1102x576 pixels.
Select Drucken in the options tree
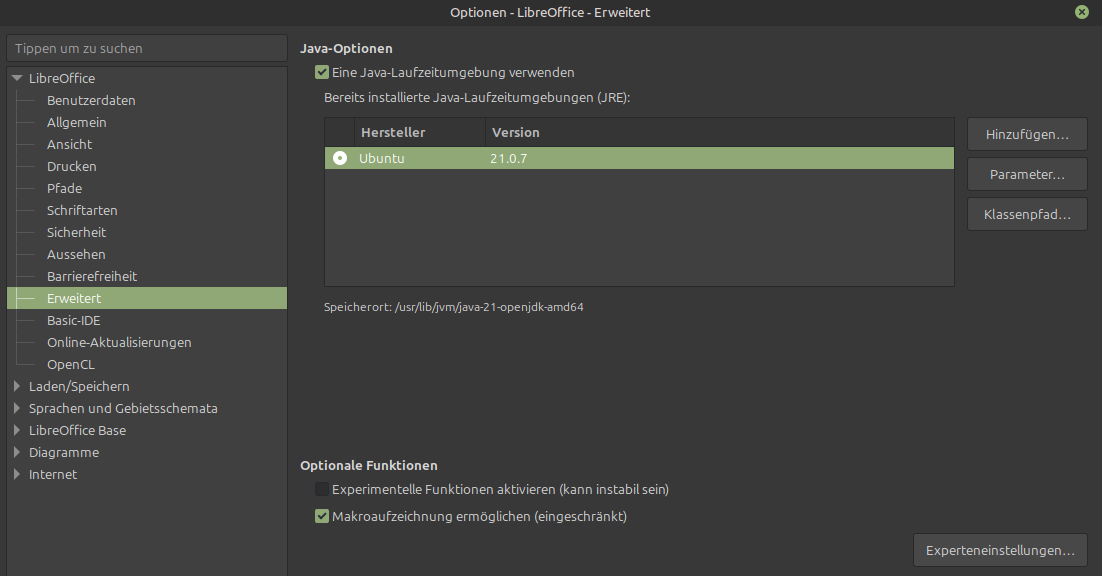[72, 166]
